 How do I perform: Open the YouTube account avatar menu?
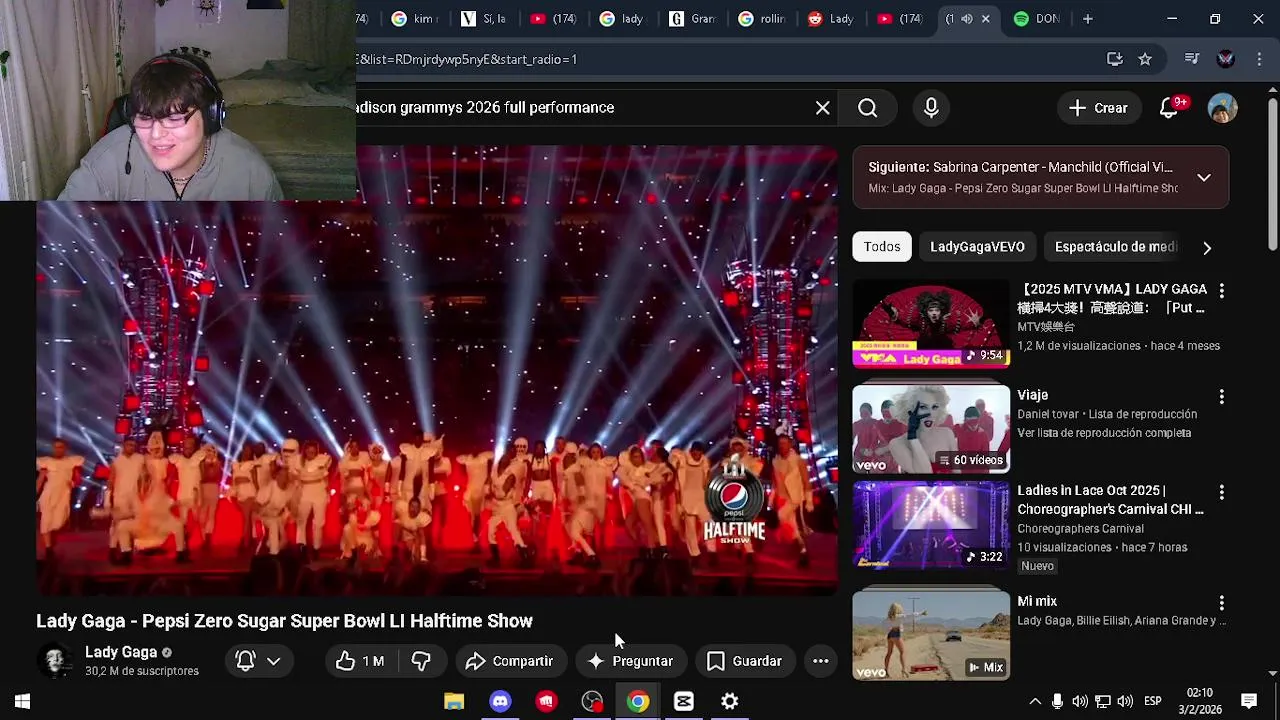point(1222,108)
